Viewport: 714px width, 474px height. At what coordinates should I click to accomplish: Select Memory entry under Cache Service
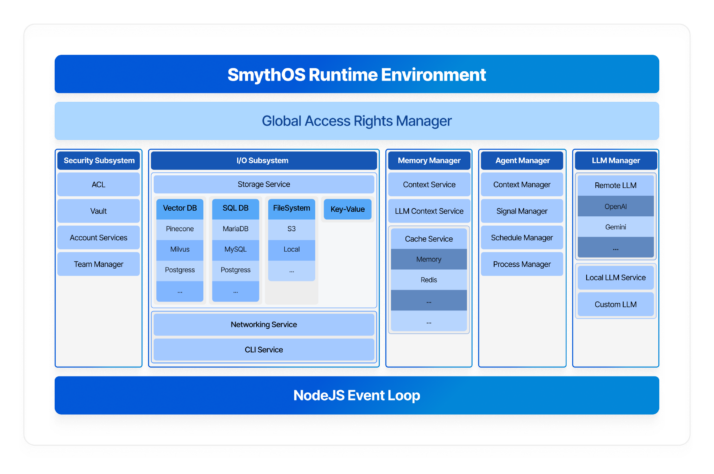pos(429,259)
